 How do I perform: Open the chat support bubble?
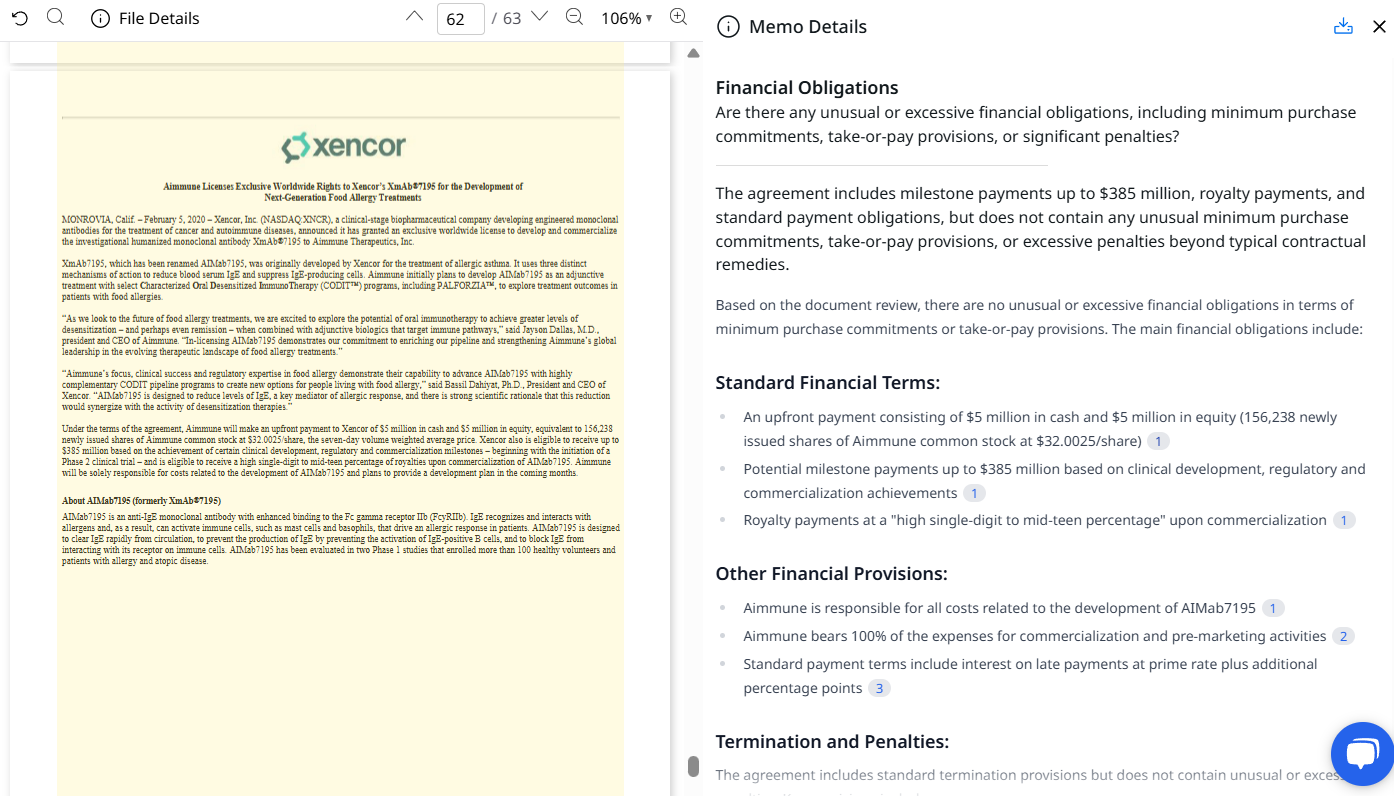[1362, 754]
